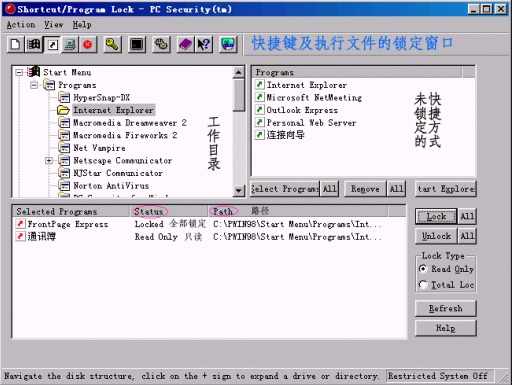Click the 连接向导 shortcut icon
This screenshot has width=512, height=385.
260,135
